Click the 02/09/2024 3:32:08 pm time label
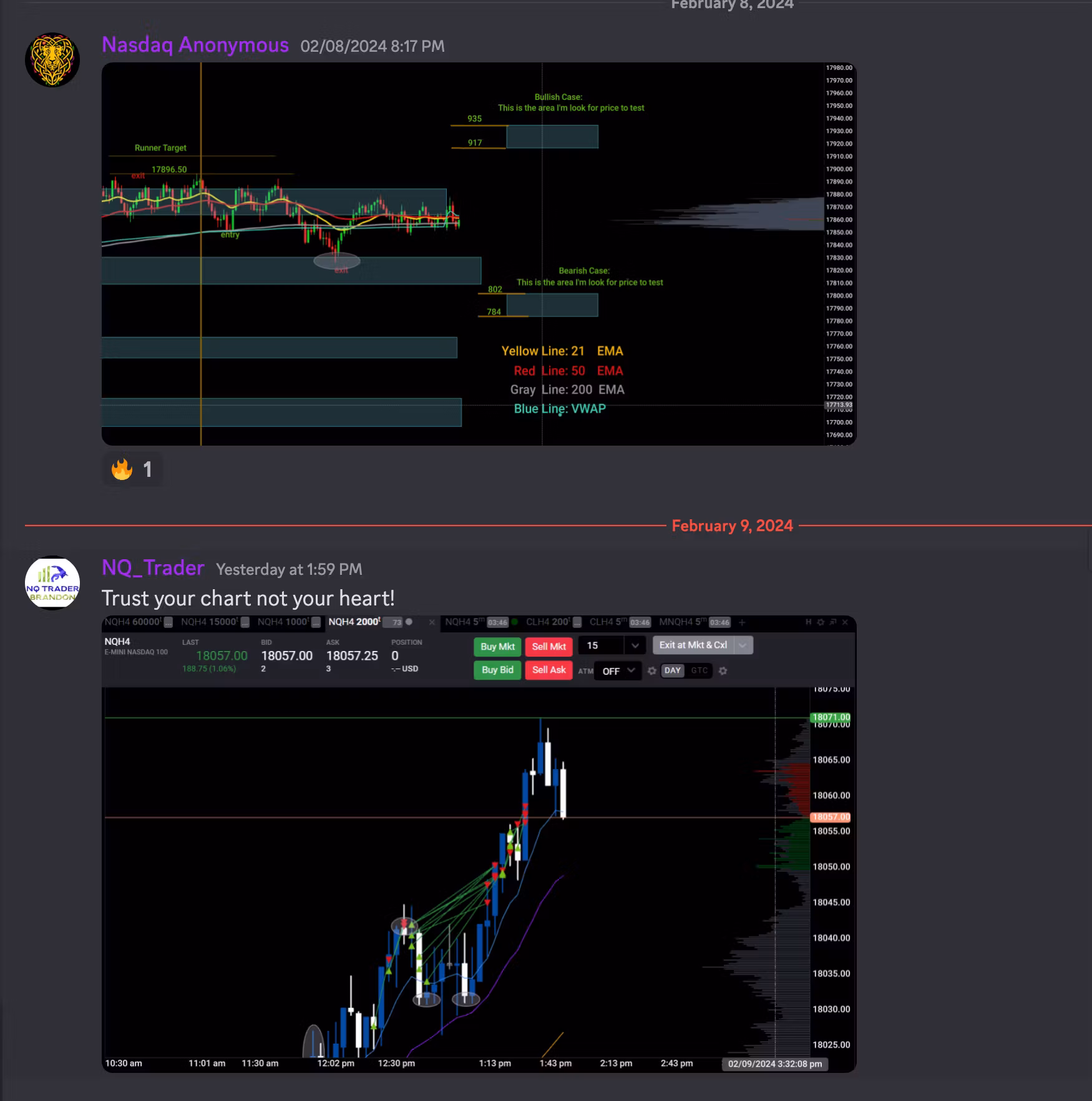Viewport: 1092px width, 1101px height. coord(775,1064)
